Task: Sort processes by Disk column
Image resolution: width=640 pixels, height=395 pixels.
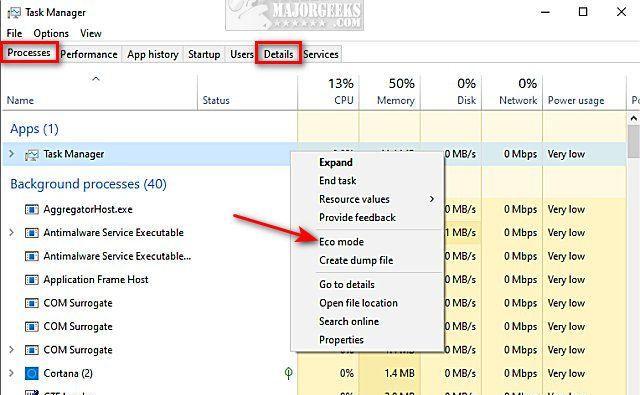Action: coord(467,100)
